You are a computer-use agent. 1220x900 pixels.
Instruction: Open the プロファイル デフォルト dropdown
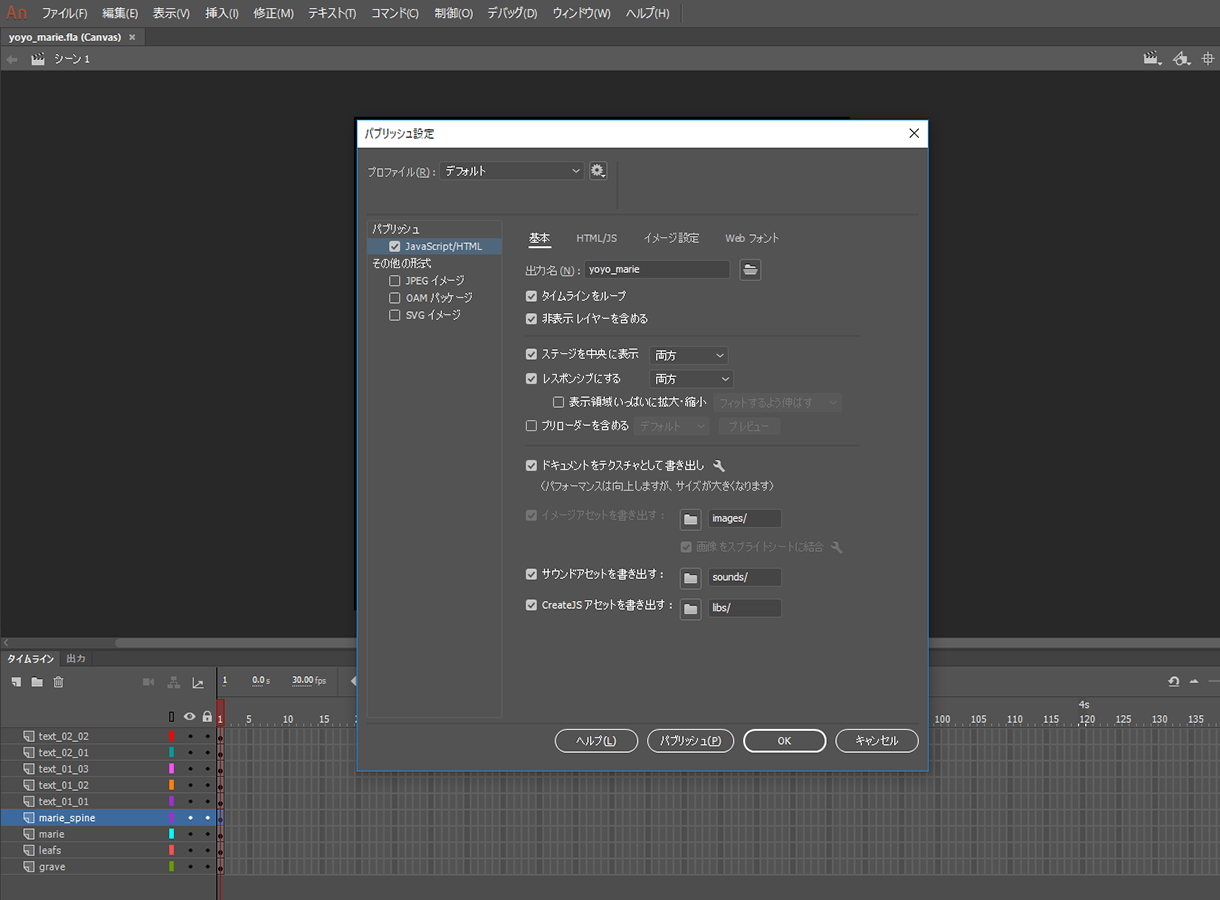pyautogui.click(x=512, y=171)
